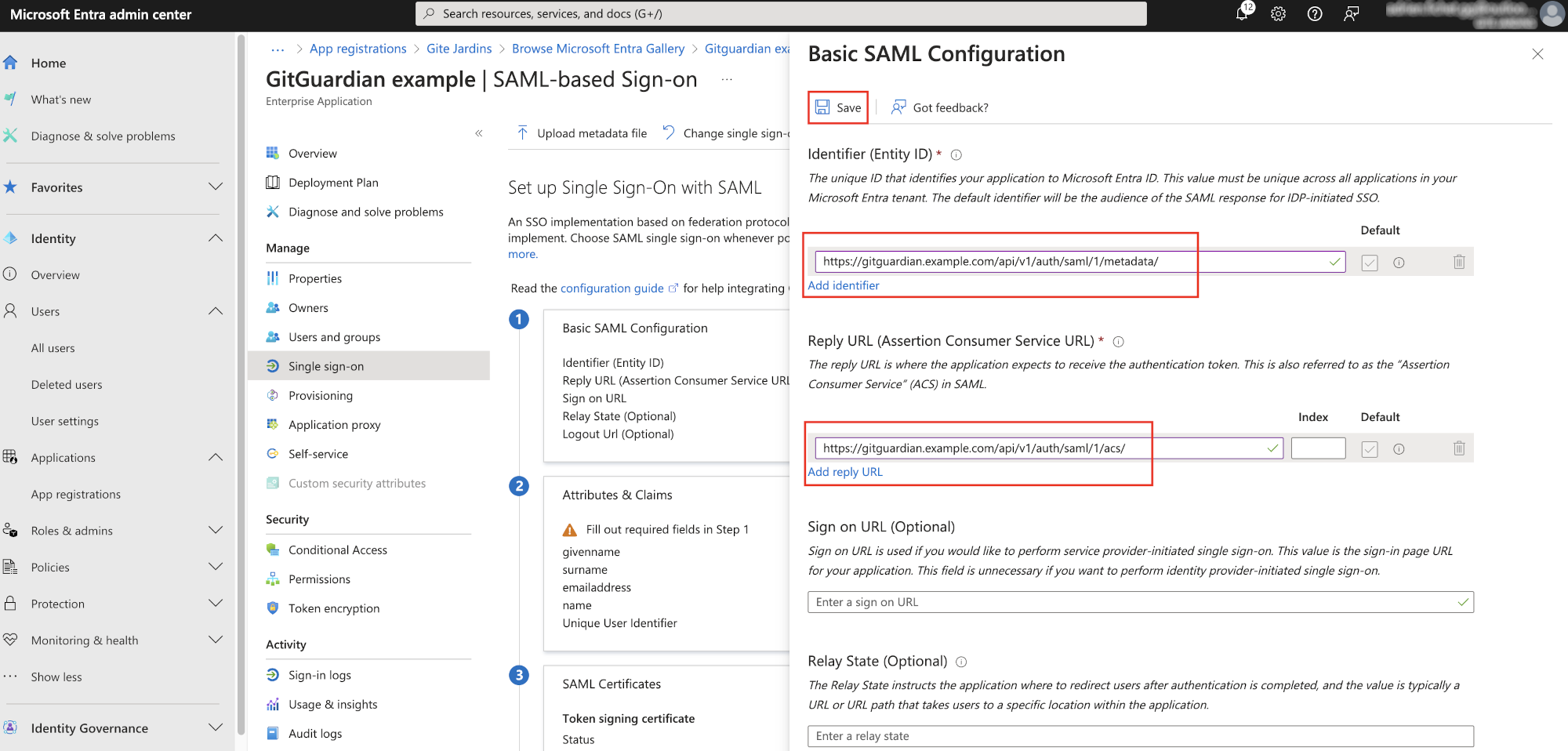Viewport: 1568px width, 751px height.
Task: Collapse the Identity section chevron
Action: (x=216, y=238)
